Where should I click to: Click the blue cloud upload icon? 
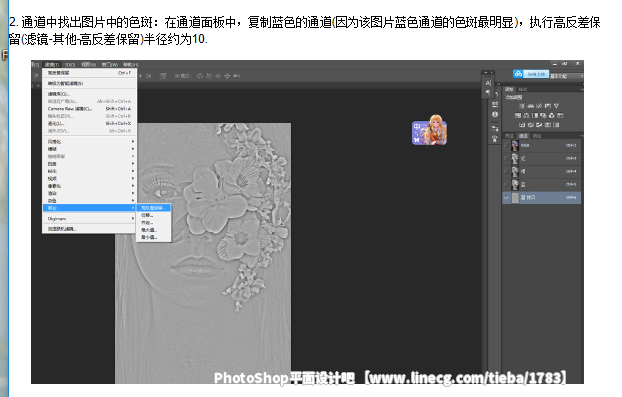click(x=518, y=74)
